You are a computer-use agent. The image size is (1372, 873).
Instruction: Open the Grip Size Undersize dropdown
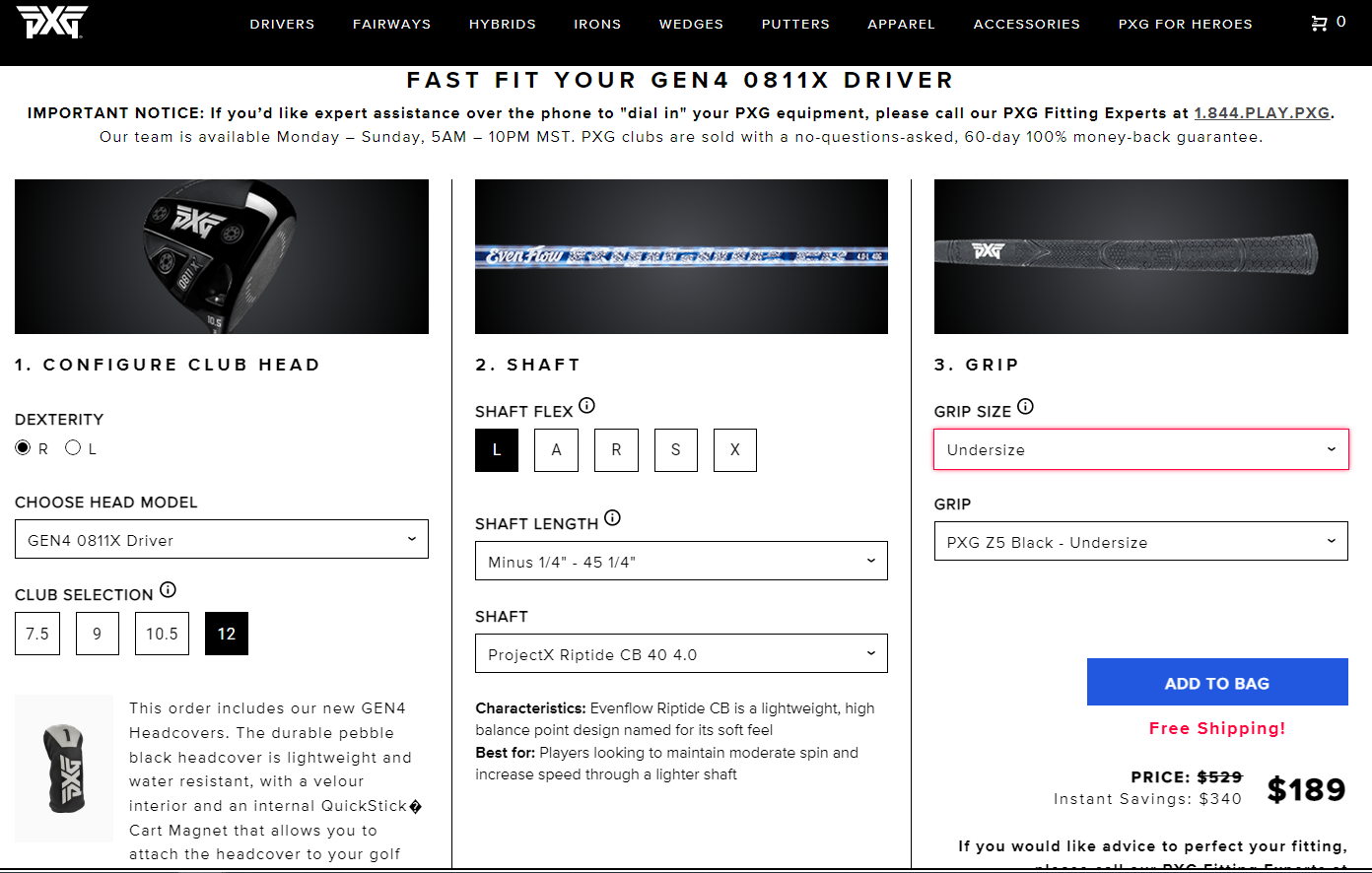click(x=1141, y=449)
